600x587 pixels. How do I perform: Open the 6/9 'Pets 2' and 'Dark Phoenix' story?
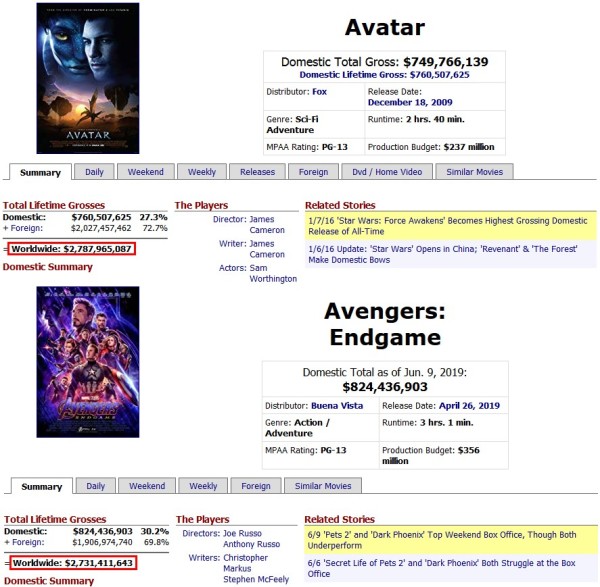click(442, 540)
